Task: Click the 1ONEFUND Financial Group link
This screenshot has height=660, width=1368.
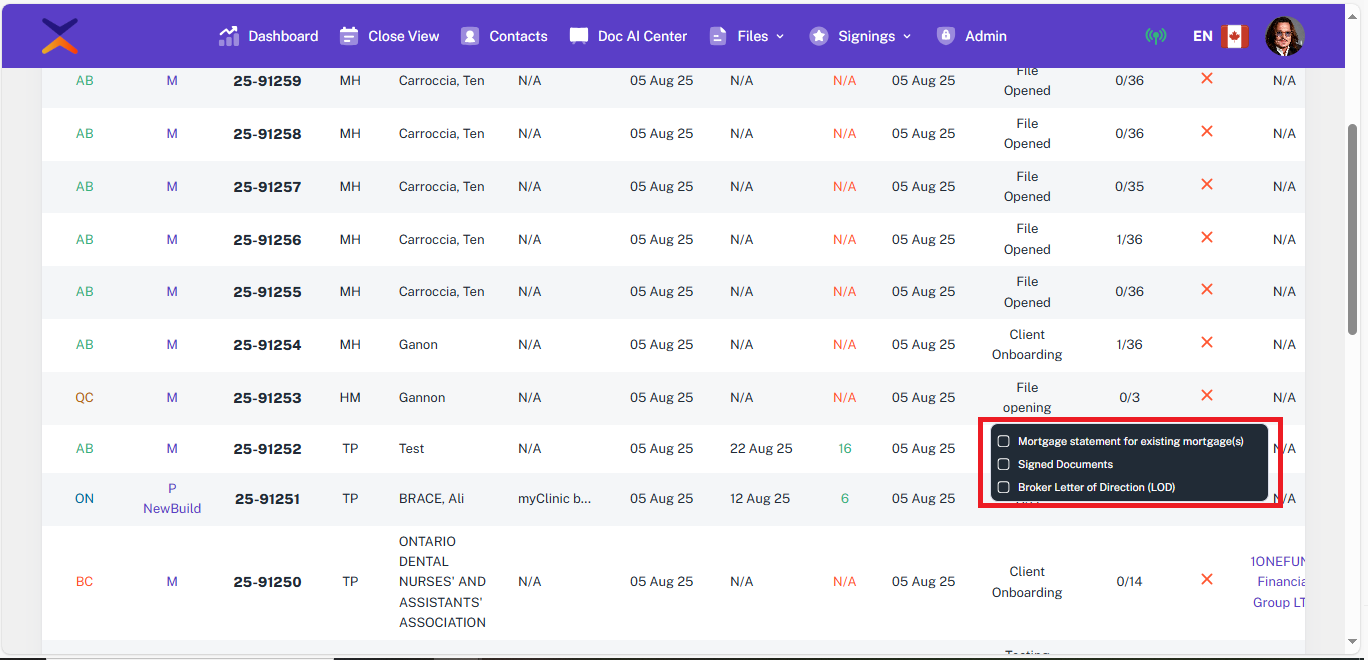Action: click(1280, 582)
